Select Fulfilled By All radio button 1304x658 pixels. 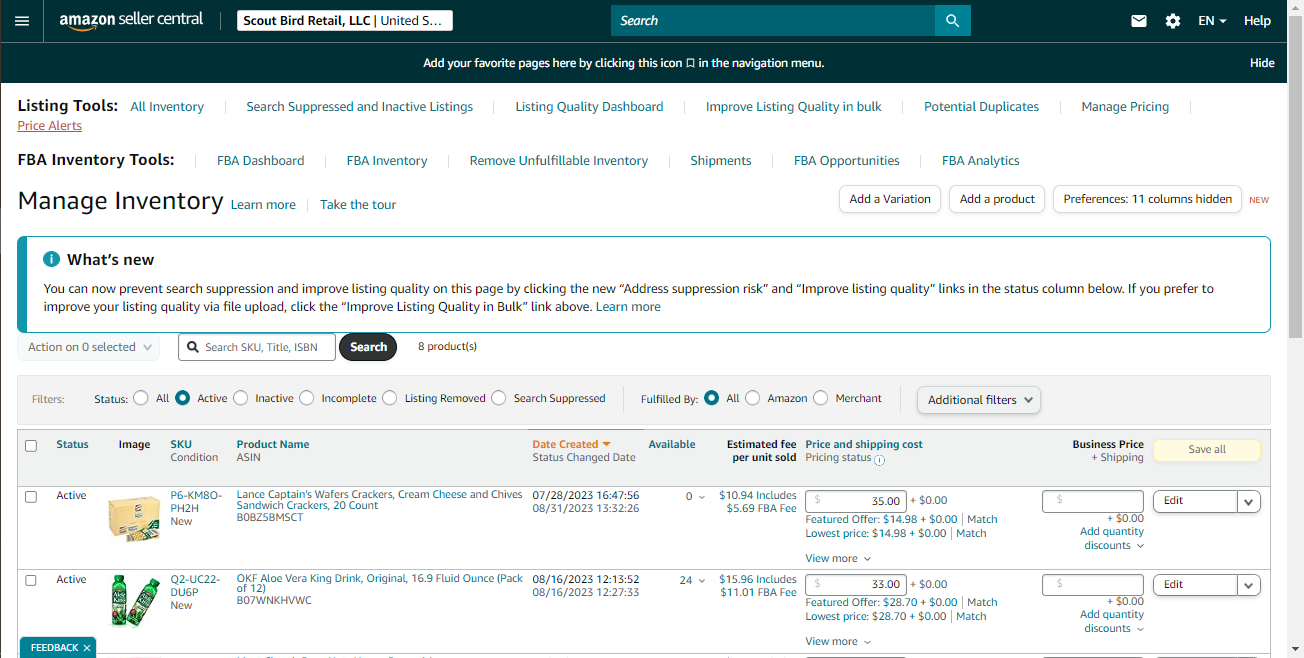tap(712, 398)
